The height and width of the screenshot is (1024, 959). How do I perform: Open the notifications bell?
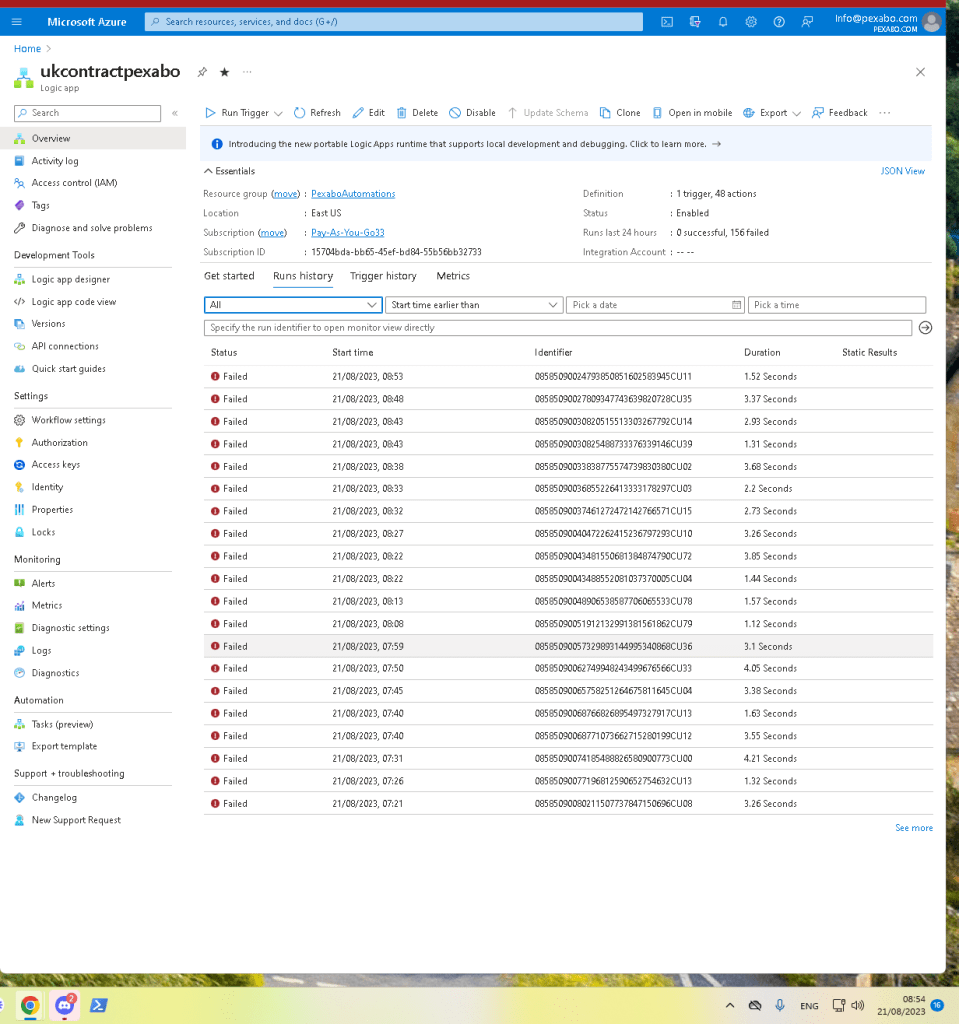(723, 22)
